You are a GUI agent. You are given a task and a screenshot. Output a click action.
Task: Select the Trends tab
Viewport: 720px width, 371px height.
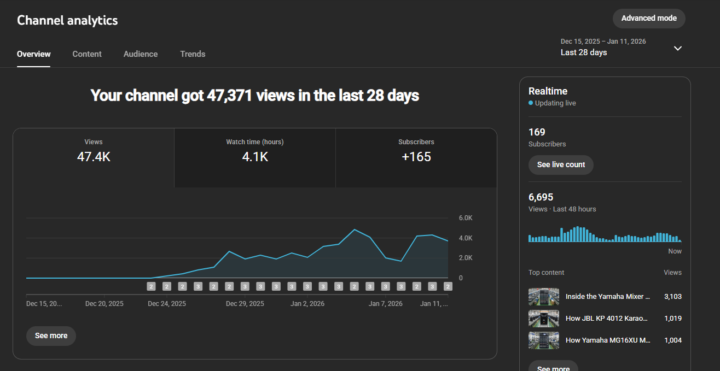click(192, 54)
